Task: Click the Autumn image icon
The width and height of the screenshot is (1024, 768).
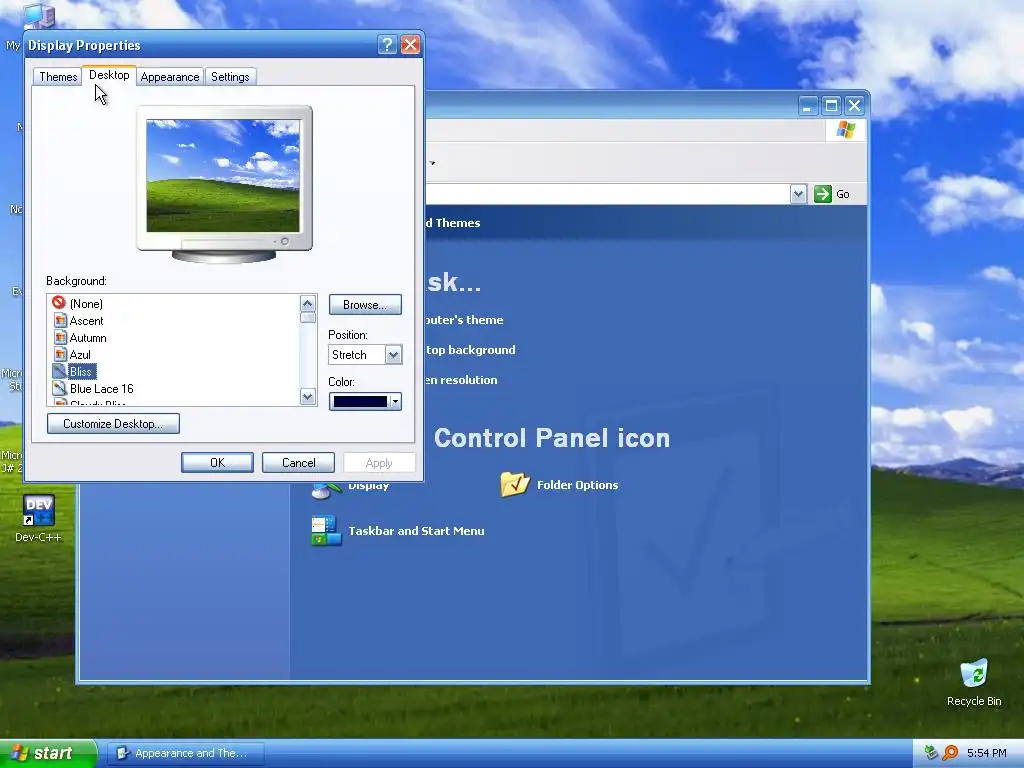Action: (60, 337)
